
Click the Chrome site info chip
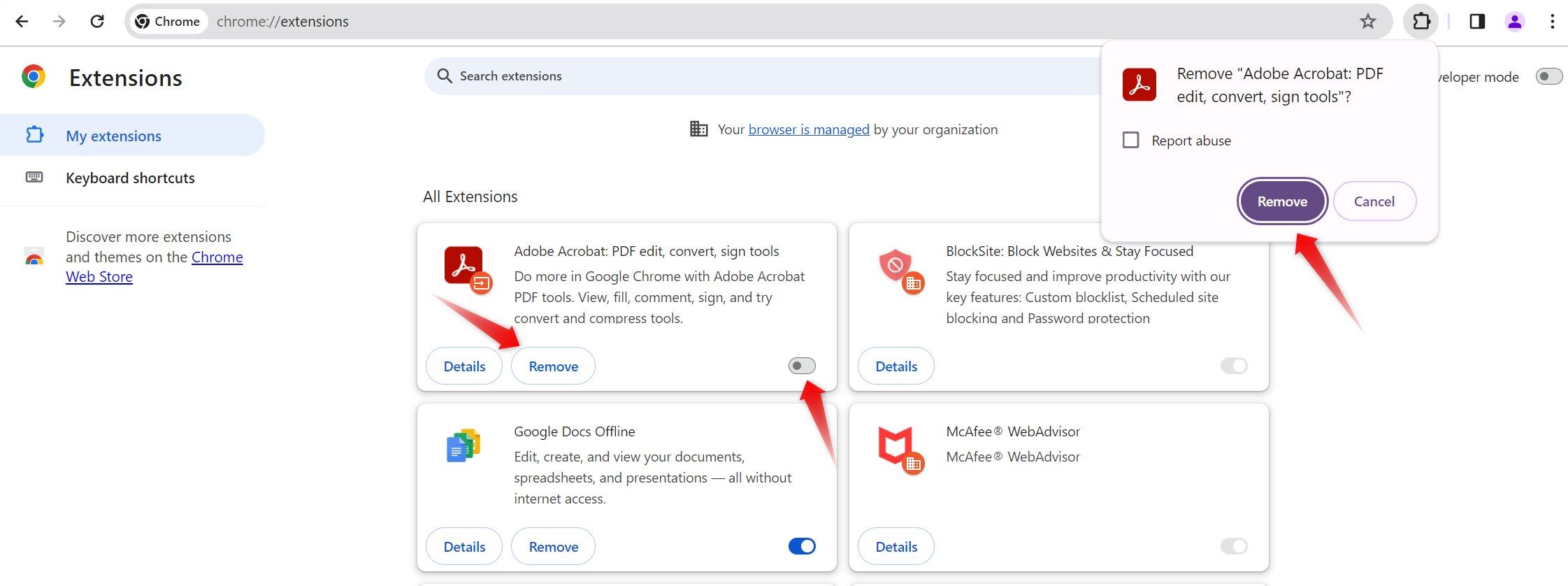[168, 21]
